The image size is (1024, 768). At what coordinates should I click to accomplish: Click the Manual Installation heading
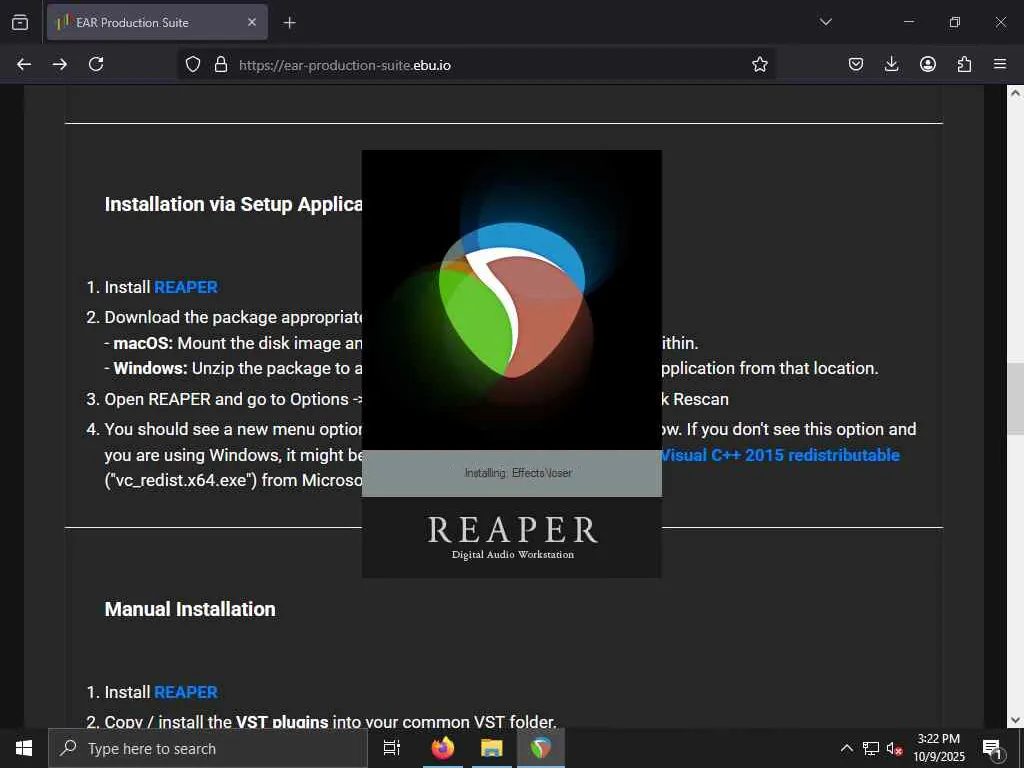click(190, 609)
